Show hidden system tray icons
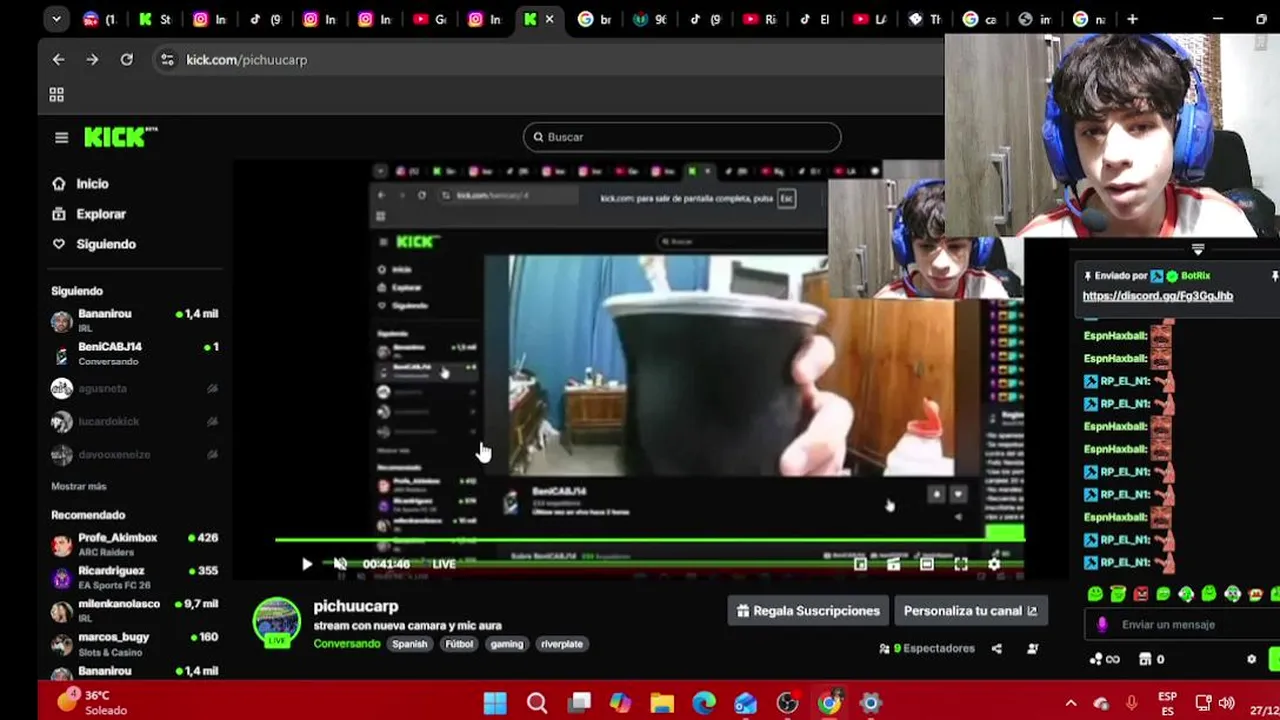This screenshot has width=1280, height=720. (x=1071, y=703)
